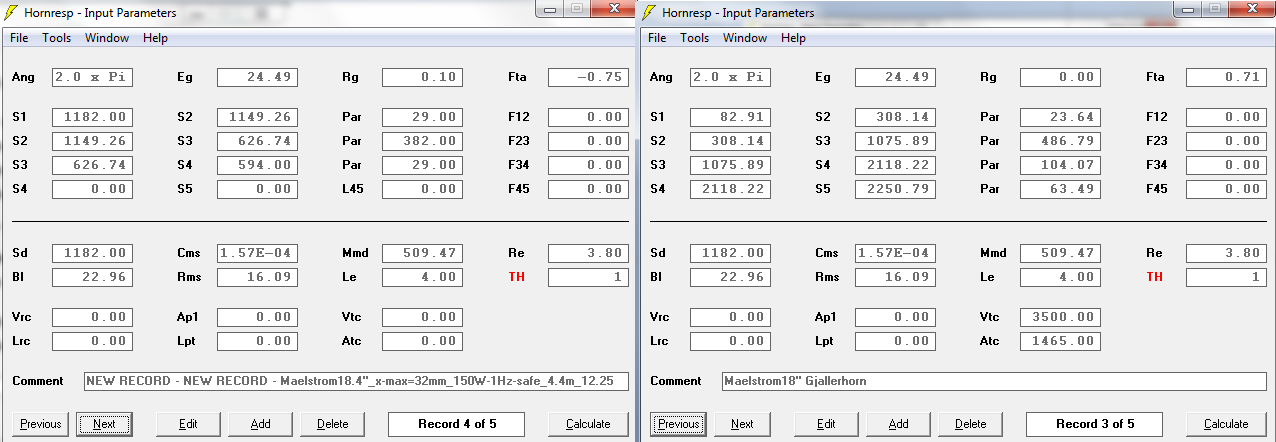Click the S1 82.91 field in right window
The width and height of the screenshot is (1276, 442).
pyautogui.click(x=730, y=117)
